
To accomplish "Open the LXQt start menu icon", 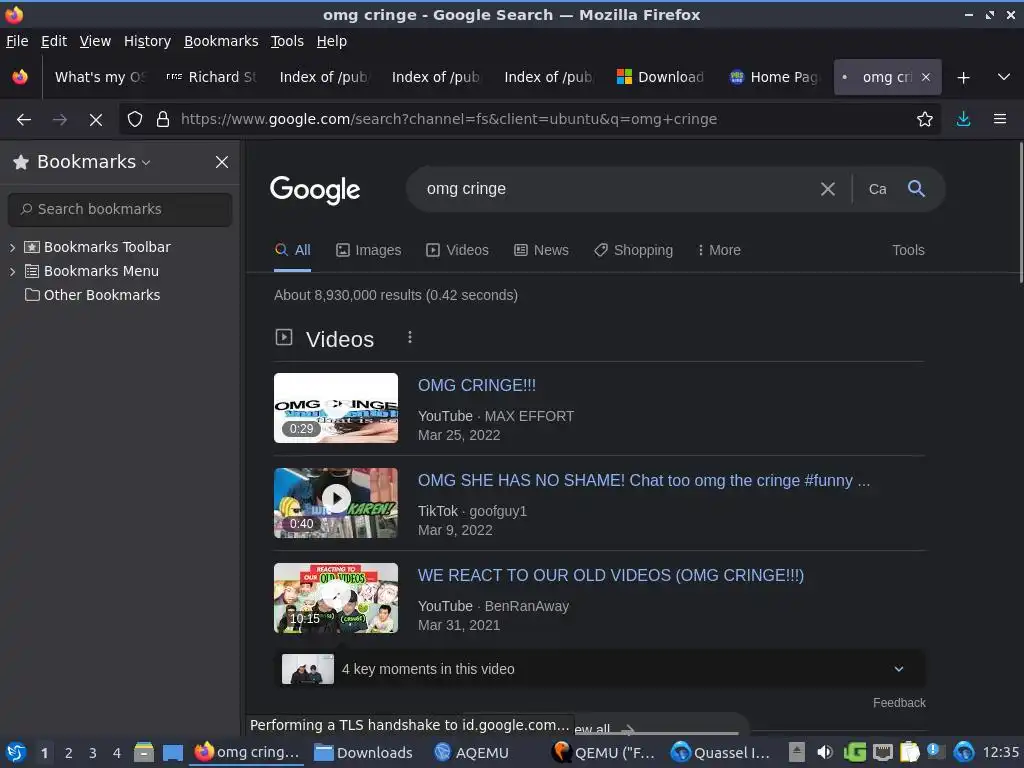I will [x=16, y=752].
